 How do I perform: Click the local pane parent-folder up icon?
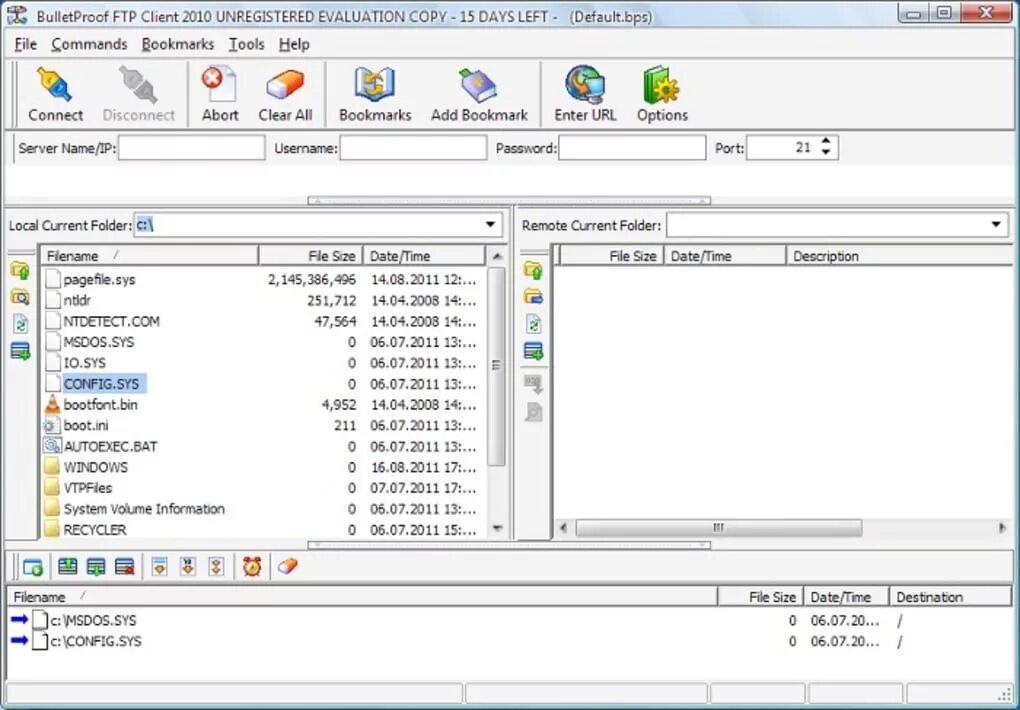click(20, 270)
